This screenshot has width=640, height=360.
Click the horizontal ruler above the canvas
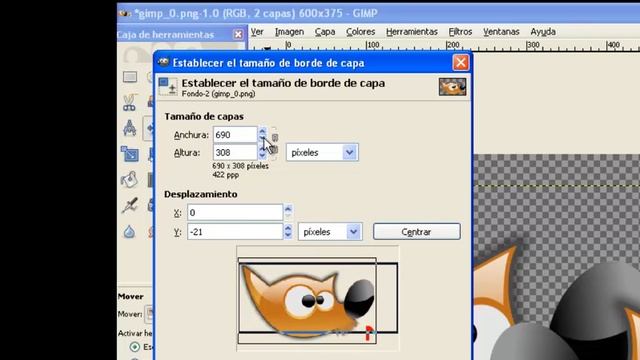444,45
